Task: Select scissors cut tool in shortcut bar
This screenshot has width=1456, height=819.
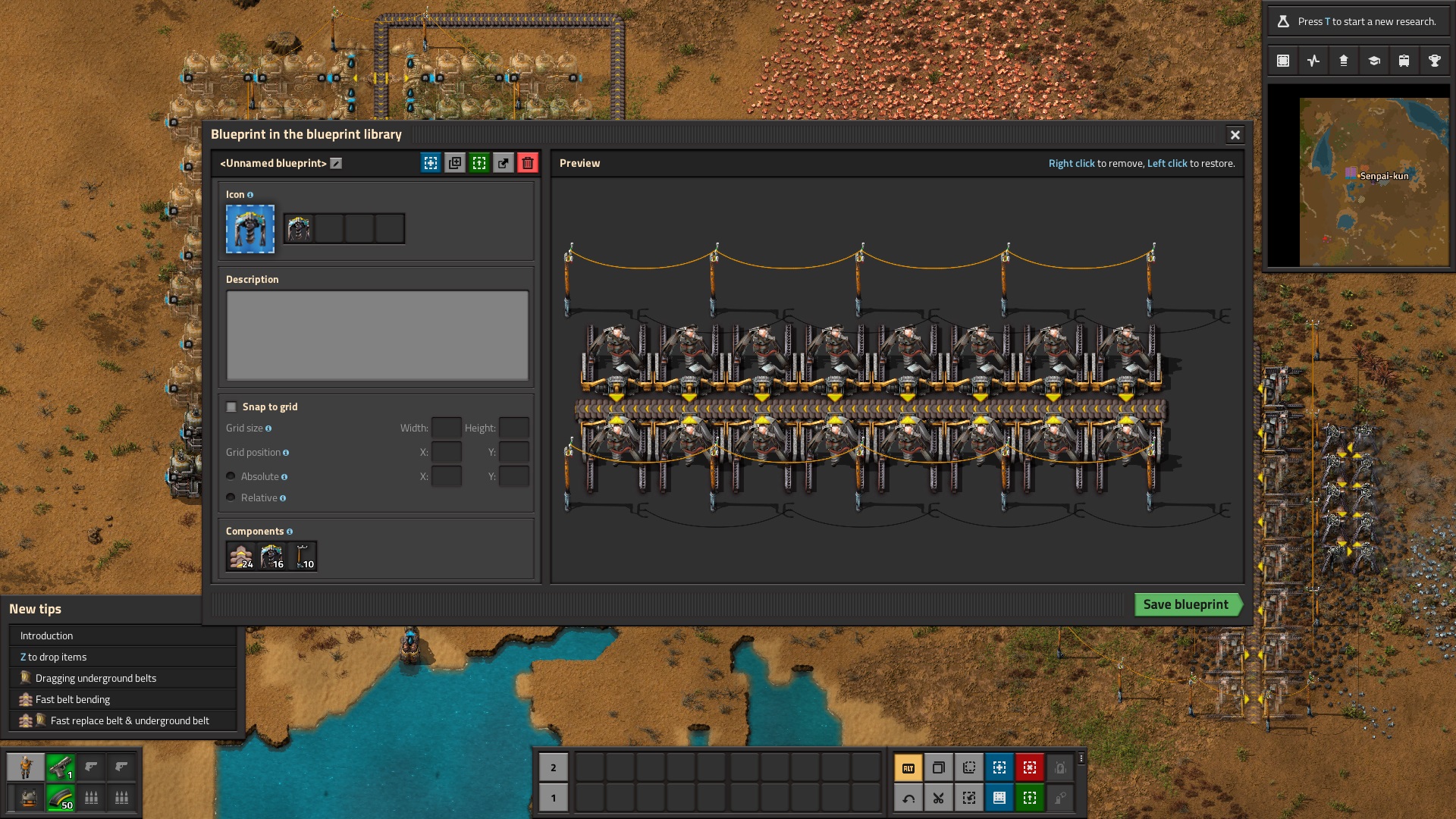Action: coord(938,798)
